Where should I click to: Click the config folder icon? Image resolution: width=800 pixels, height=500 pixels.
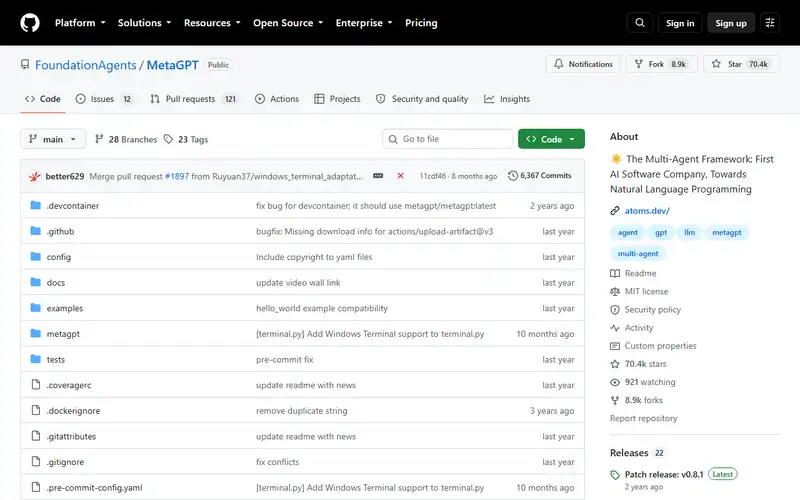click(35, 256)
